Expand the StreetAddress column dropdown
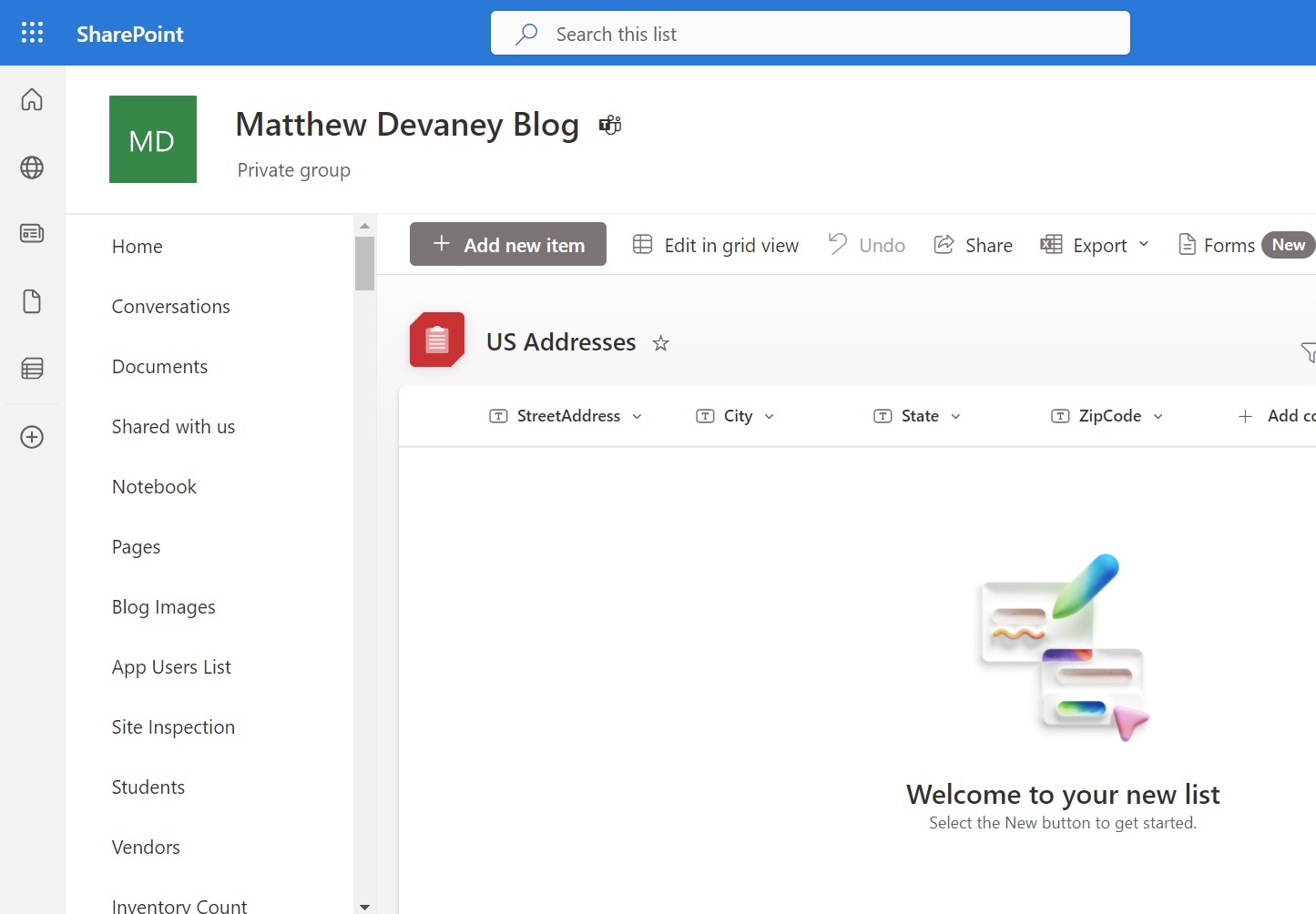This screenshot has height=914, width=1316. [638, 417]
